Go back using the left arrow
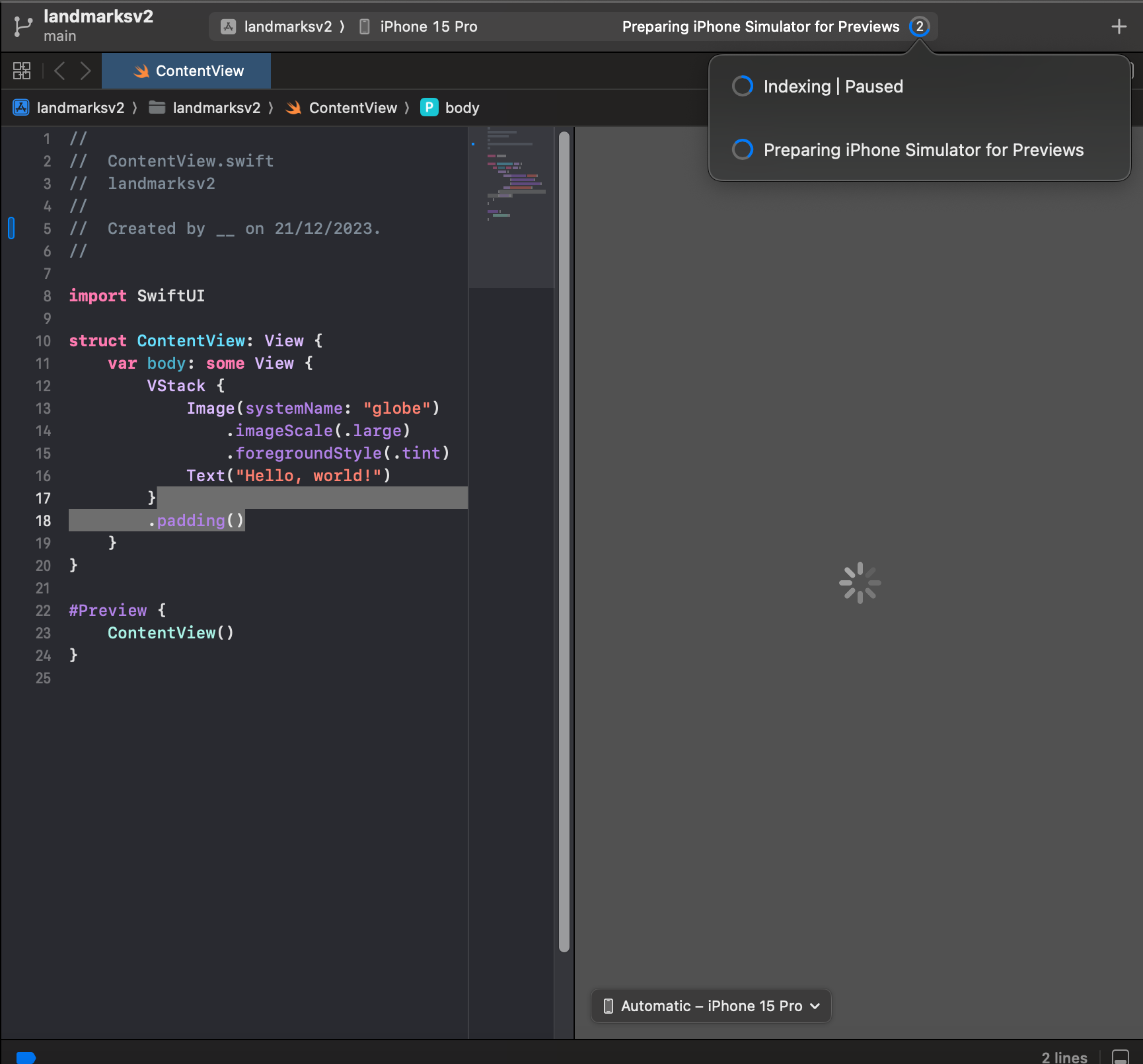Viewport: 1143px width, 1064px height. 59,71
